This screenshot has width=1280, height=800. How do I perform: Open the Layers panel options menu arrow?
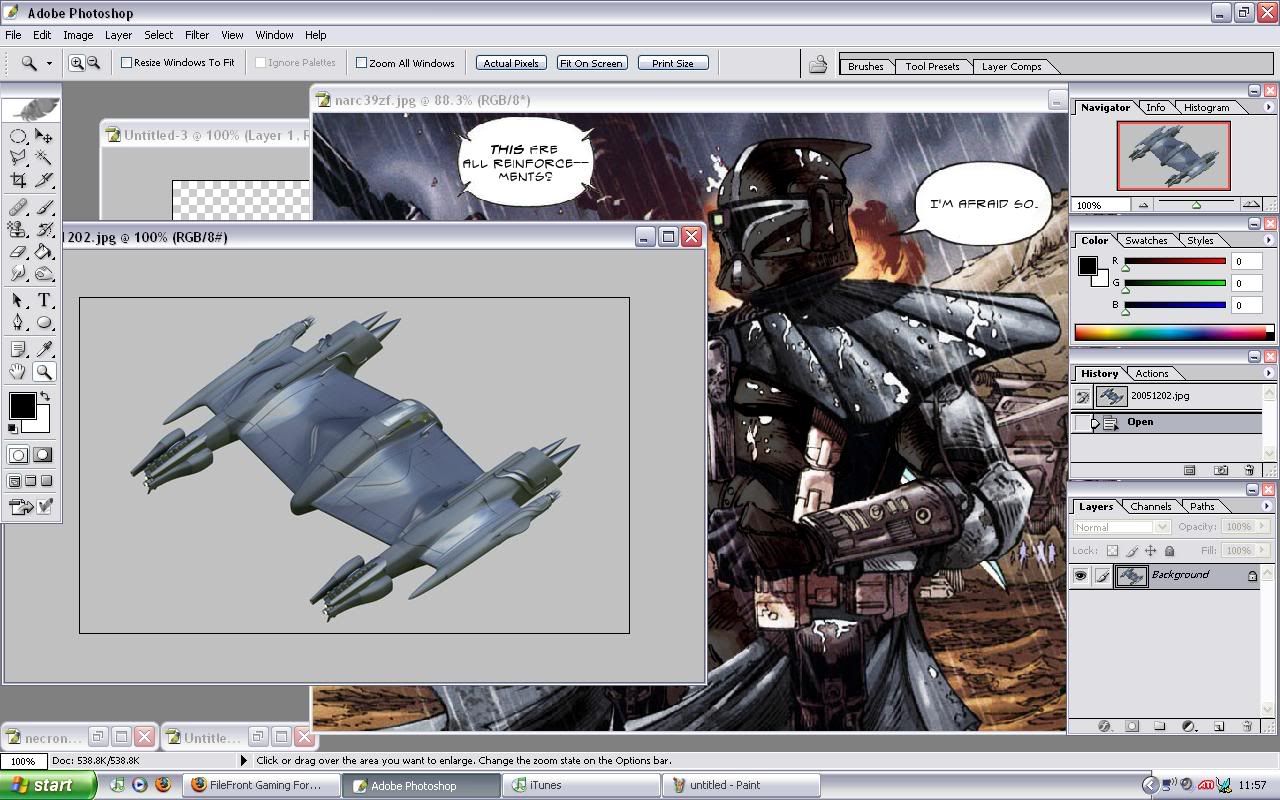click(1268, 506)
